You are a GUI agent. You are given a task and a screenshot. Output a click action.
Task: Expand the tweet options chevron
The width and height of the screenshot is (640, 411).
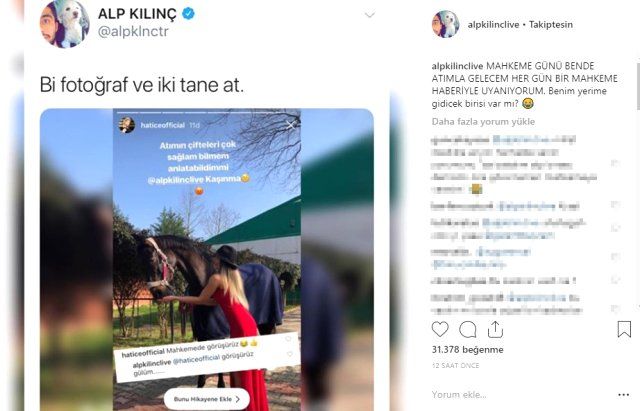click(x=370, y=15)
